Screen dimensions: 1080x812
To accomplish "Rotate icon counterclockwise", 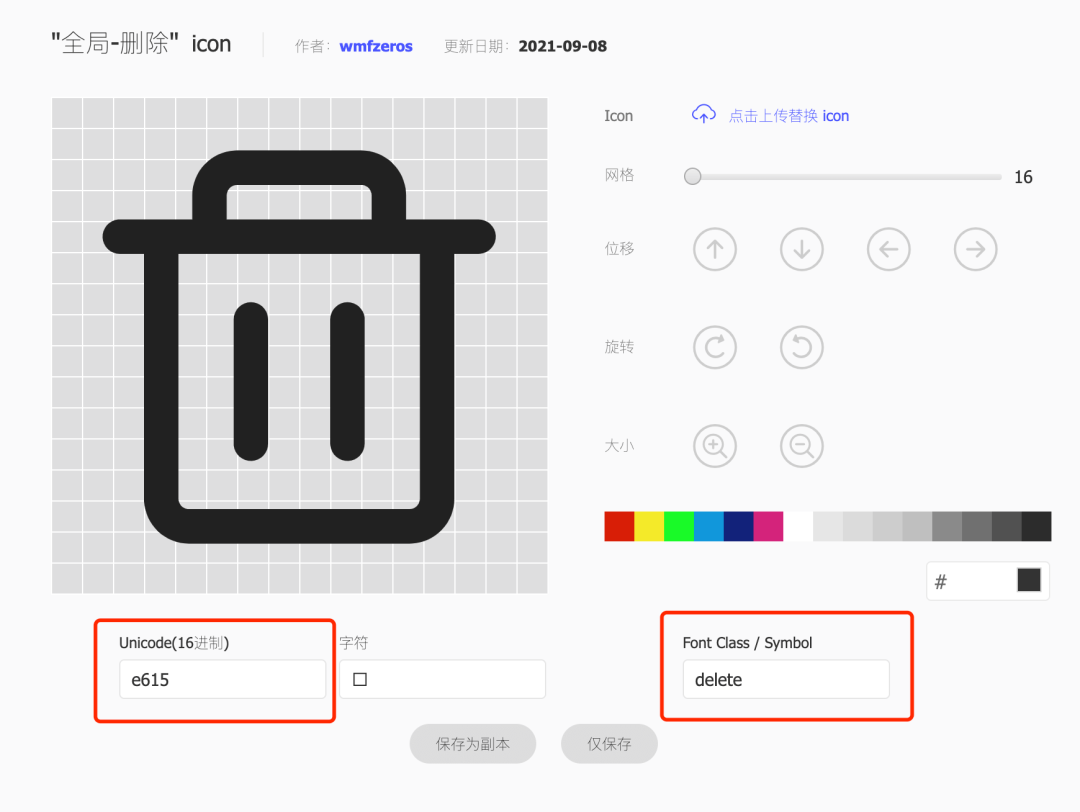I will pyautogui.click(x=802, y=347).
